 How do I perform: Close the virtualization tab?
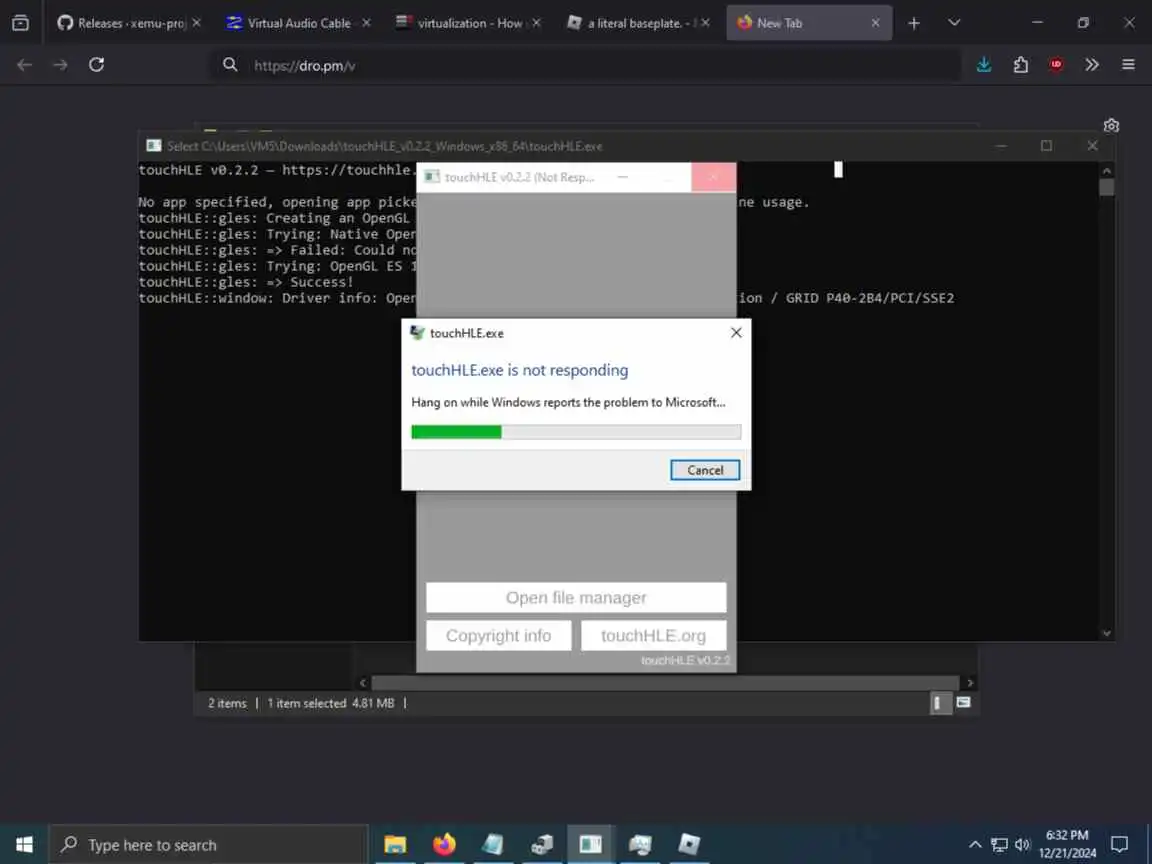[x=536, y=23]
